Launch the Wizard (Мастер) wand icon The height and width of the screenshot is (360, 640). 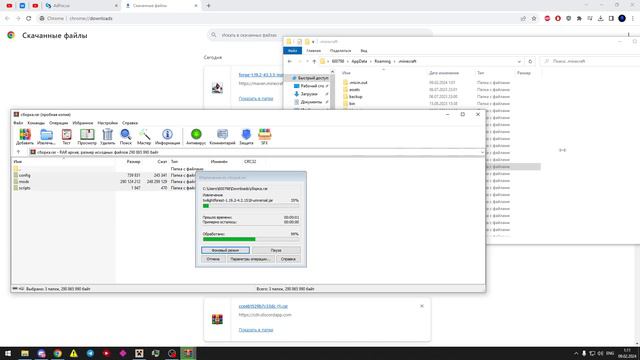[144, 137]
